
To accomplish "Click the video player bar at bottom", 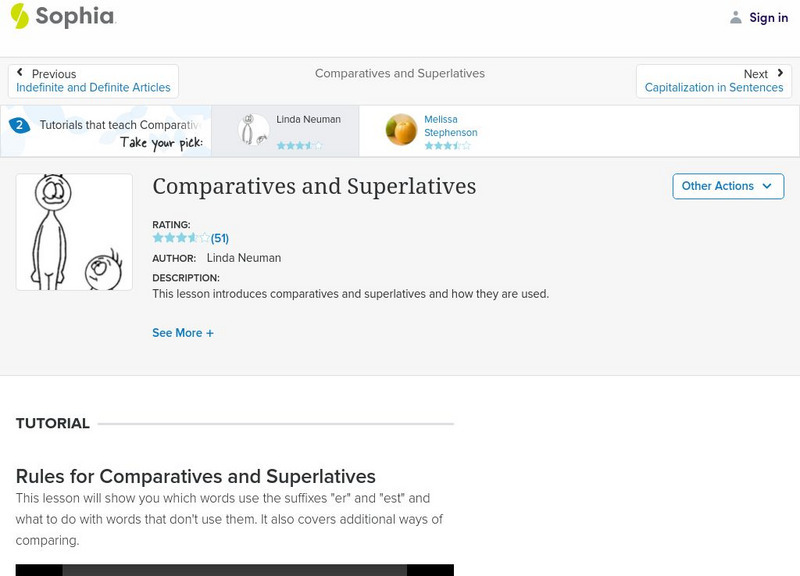I will click(x=234, y=570).
